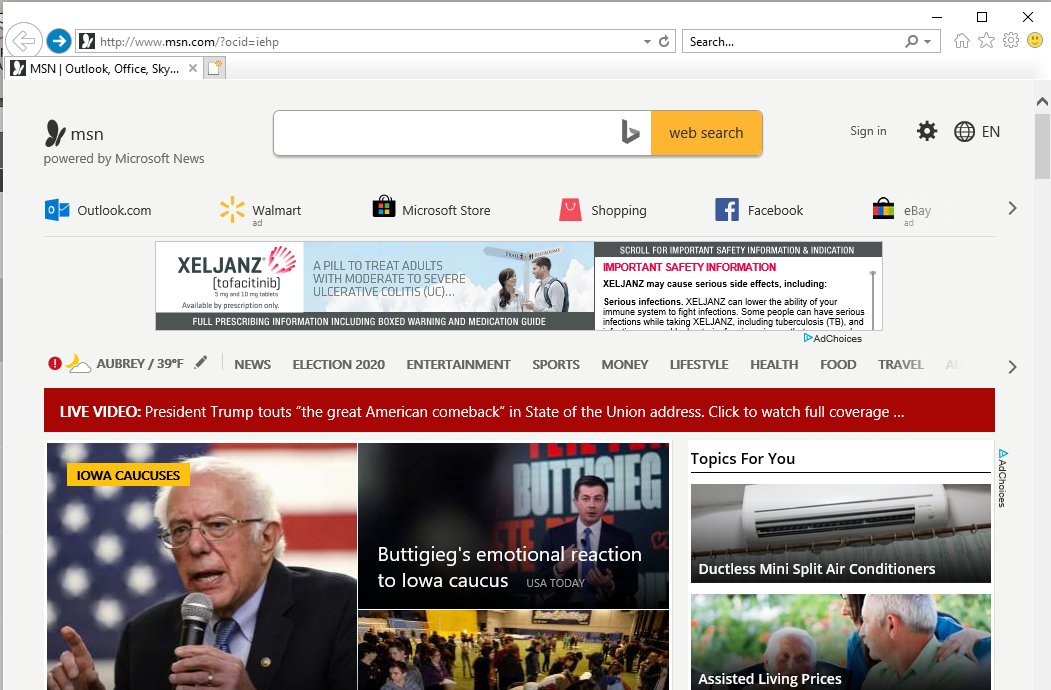Viewport: 1051px width, 690px height.
Task: Close the MSN browser tab
Action: pos(193,68)
